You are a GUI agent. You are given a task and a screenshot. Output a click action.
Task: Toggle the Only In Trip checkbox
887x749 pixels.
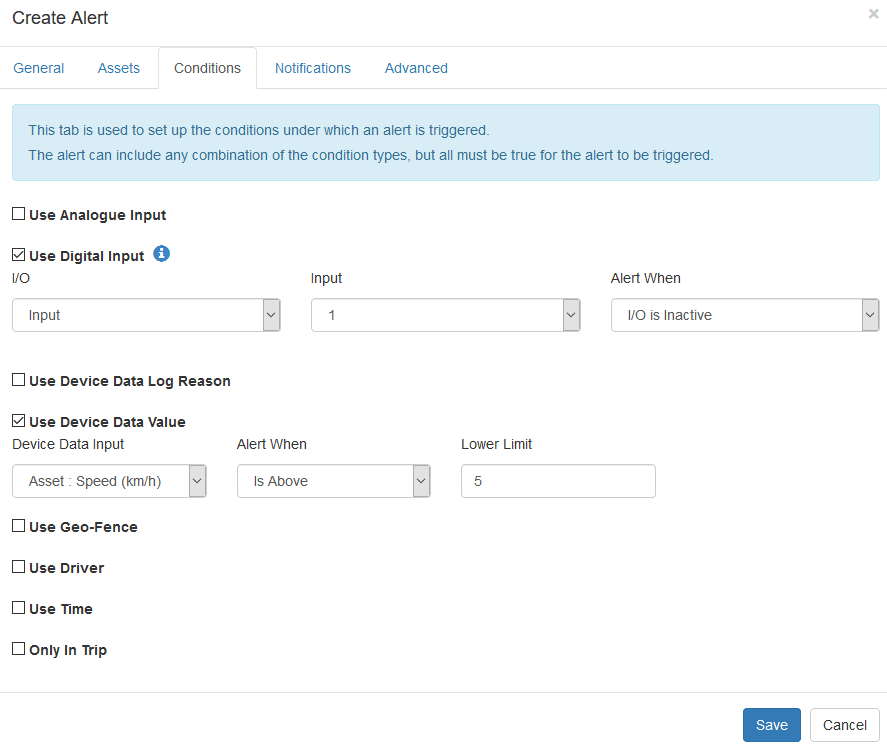[18, 649]
